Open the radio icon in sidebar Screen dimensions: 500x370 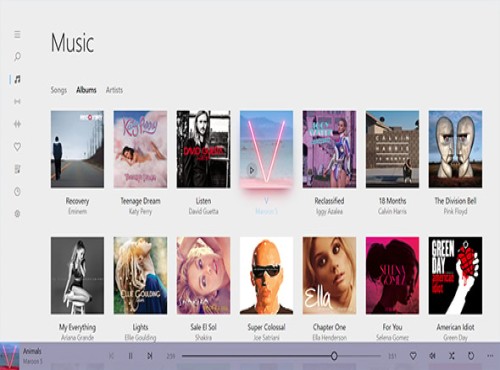tap(17, 101)
